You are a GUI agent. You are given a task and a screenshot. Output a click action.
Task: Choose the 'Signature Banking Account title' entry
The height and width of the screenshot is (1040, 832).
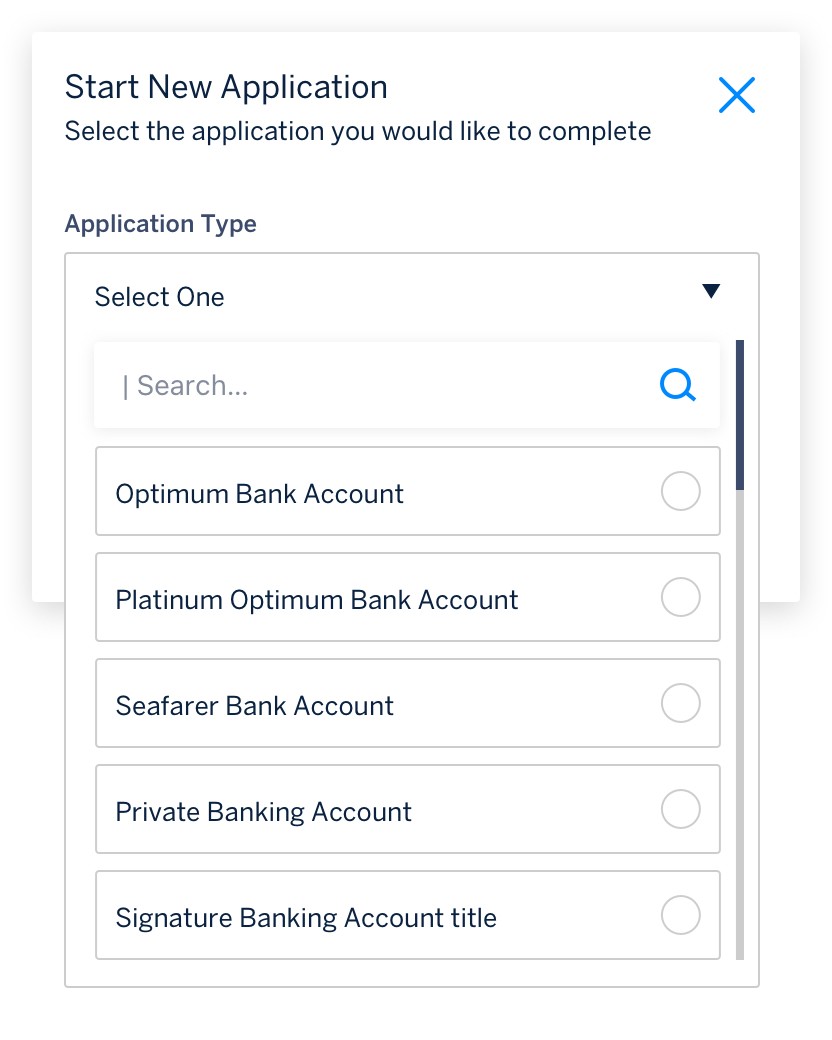coord(306,918)
